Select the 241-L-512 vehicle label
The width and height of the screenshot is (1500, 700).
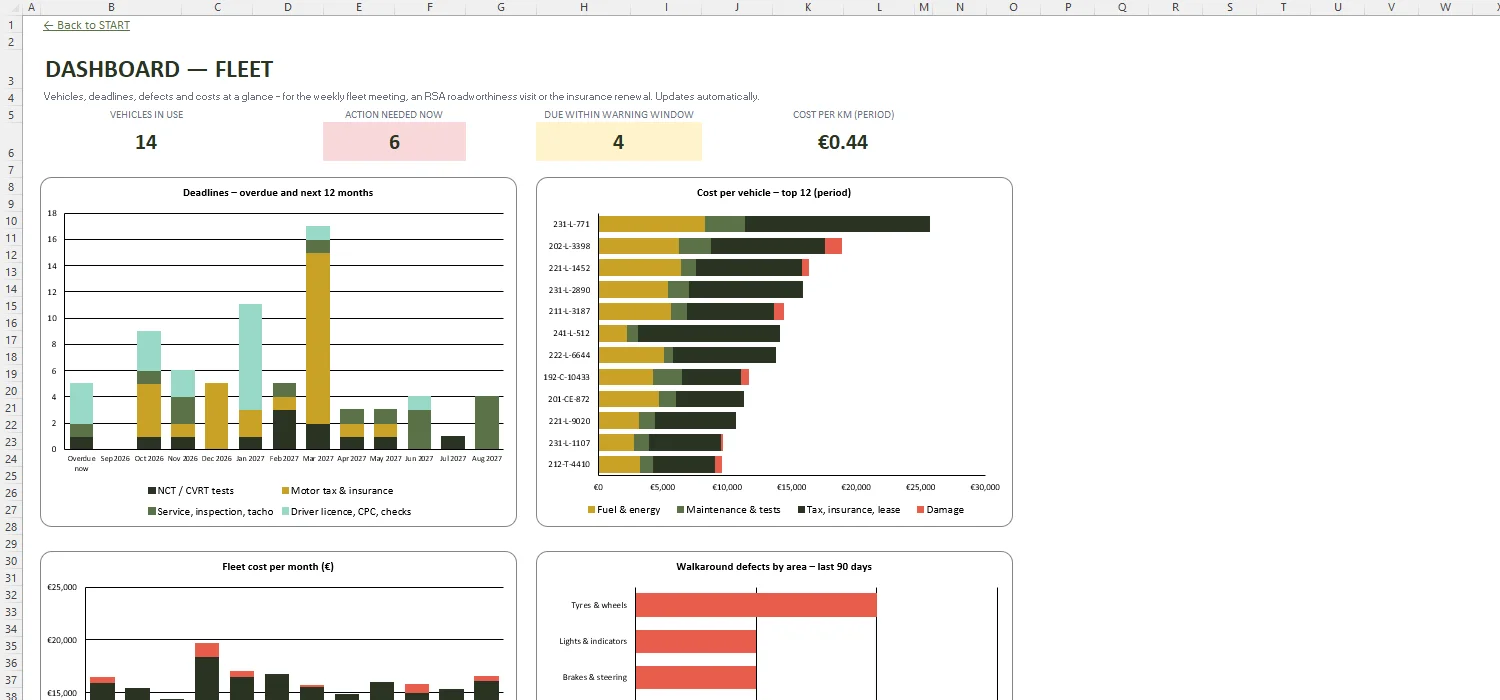point(571,333)
